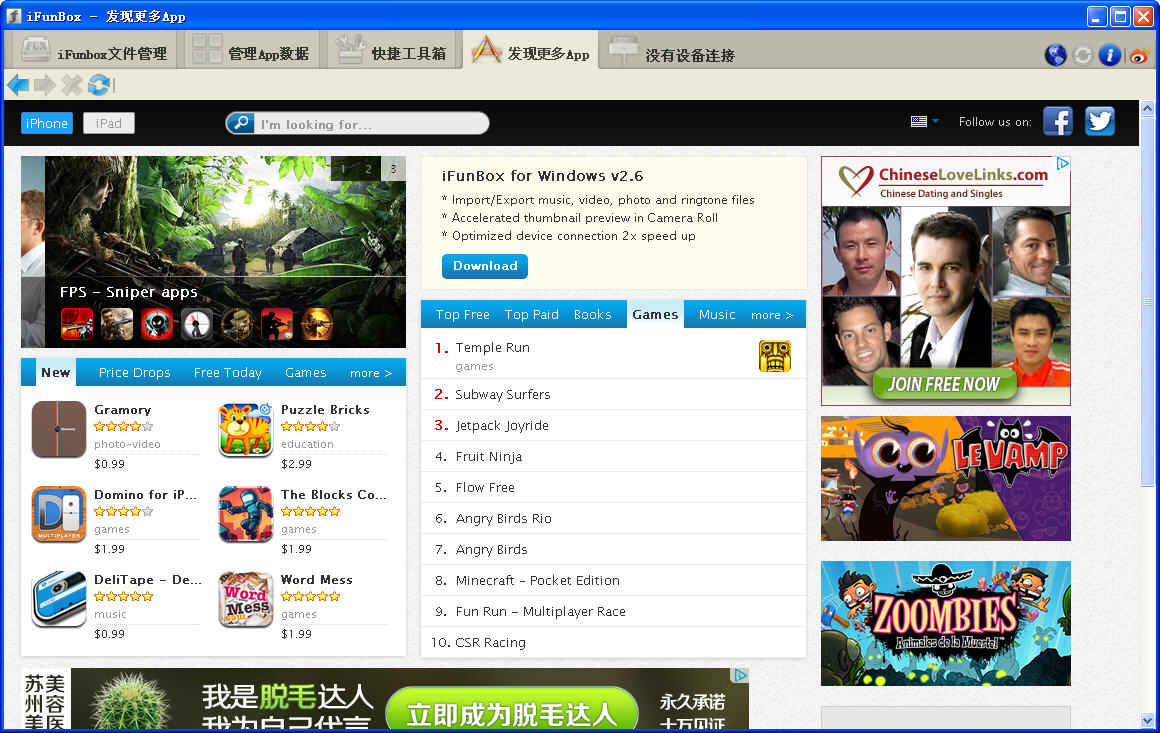Open the country flag dropdown

point(925,121)
